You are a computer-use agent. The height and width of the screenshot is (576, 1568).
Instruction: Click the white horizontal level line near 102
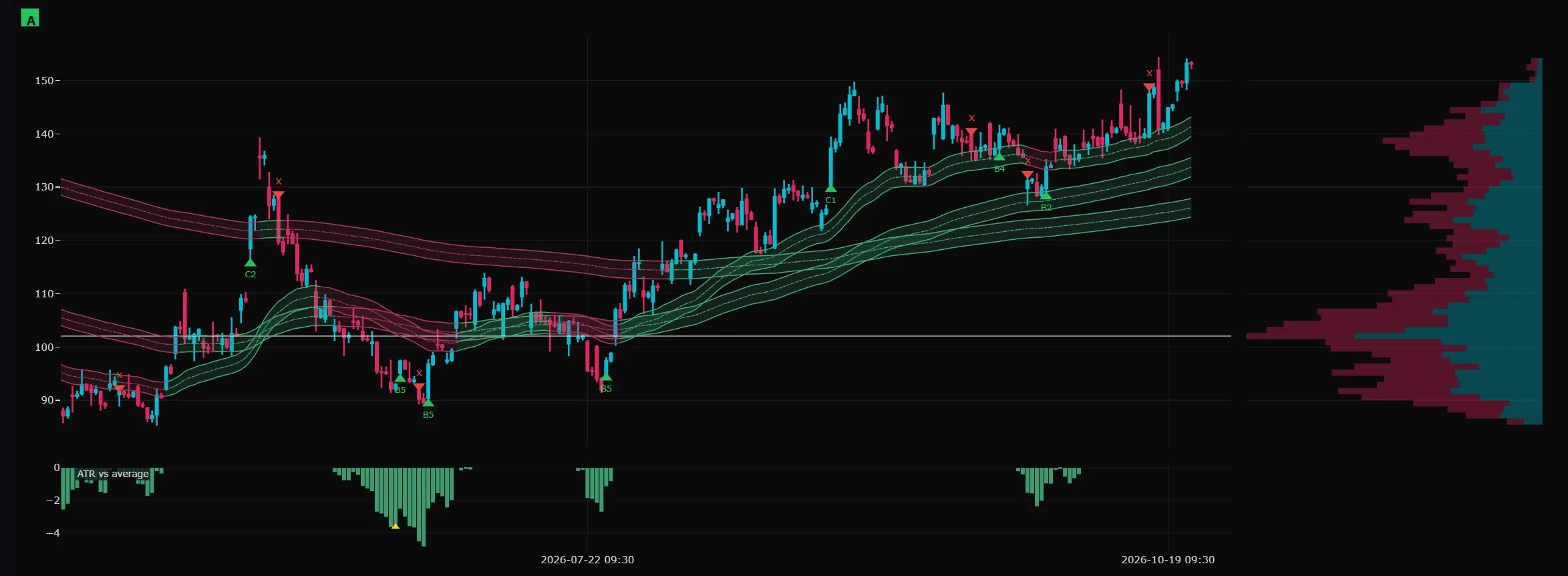click(x=646, y=336)
